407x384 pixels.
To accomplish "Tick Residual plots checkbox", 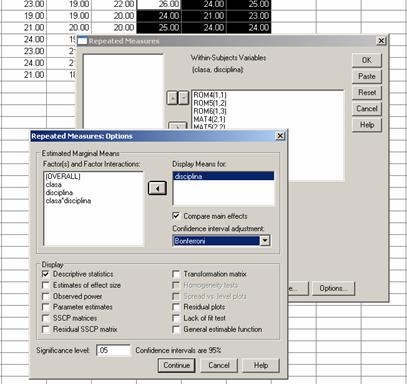I will click(176, 307).
